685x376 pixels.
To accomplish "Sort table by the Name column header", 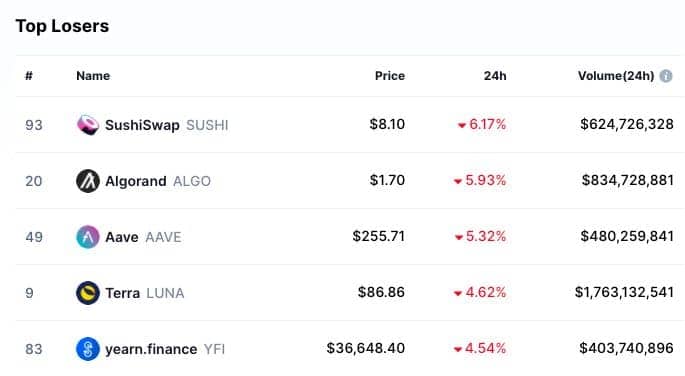I will coord(93,76).
